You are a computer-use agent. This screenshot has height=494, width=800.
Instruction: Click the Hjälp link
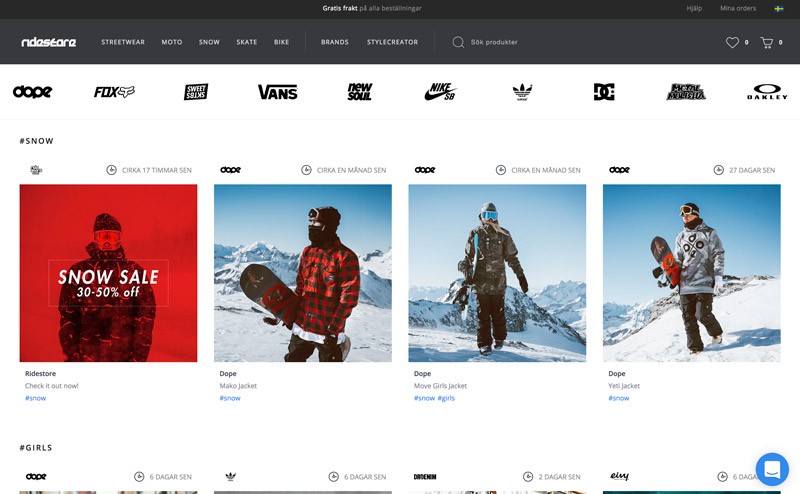tap(694, 8)
